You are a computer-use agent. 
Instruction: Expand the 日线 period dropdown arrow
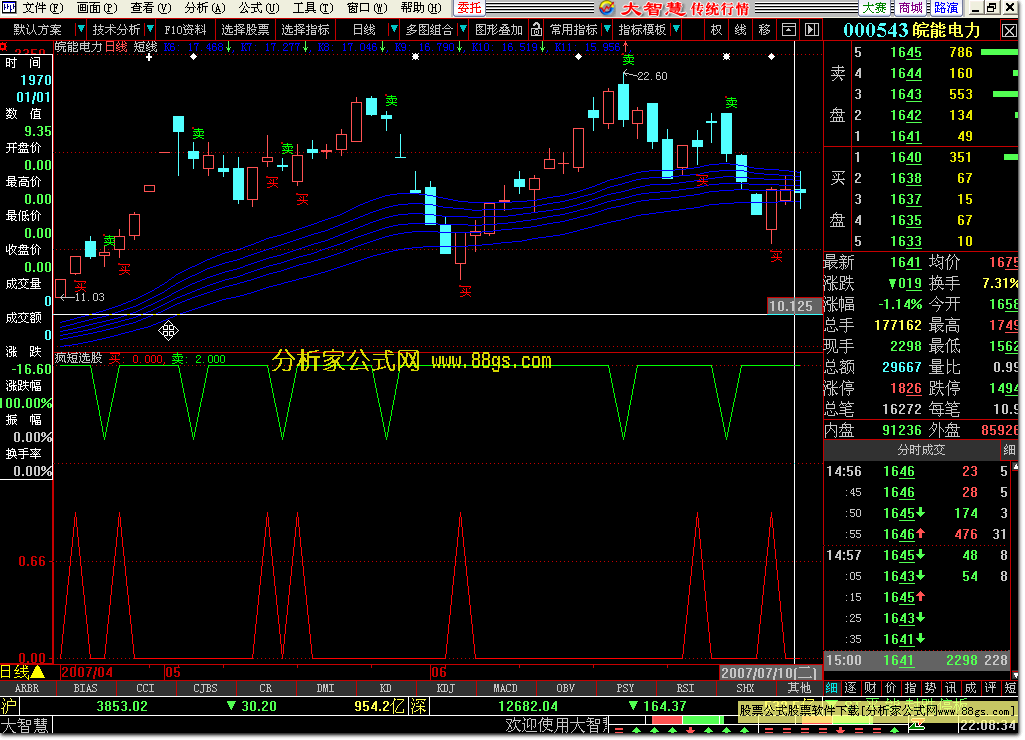(394, 29)
